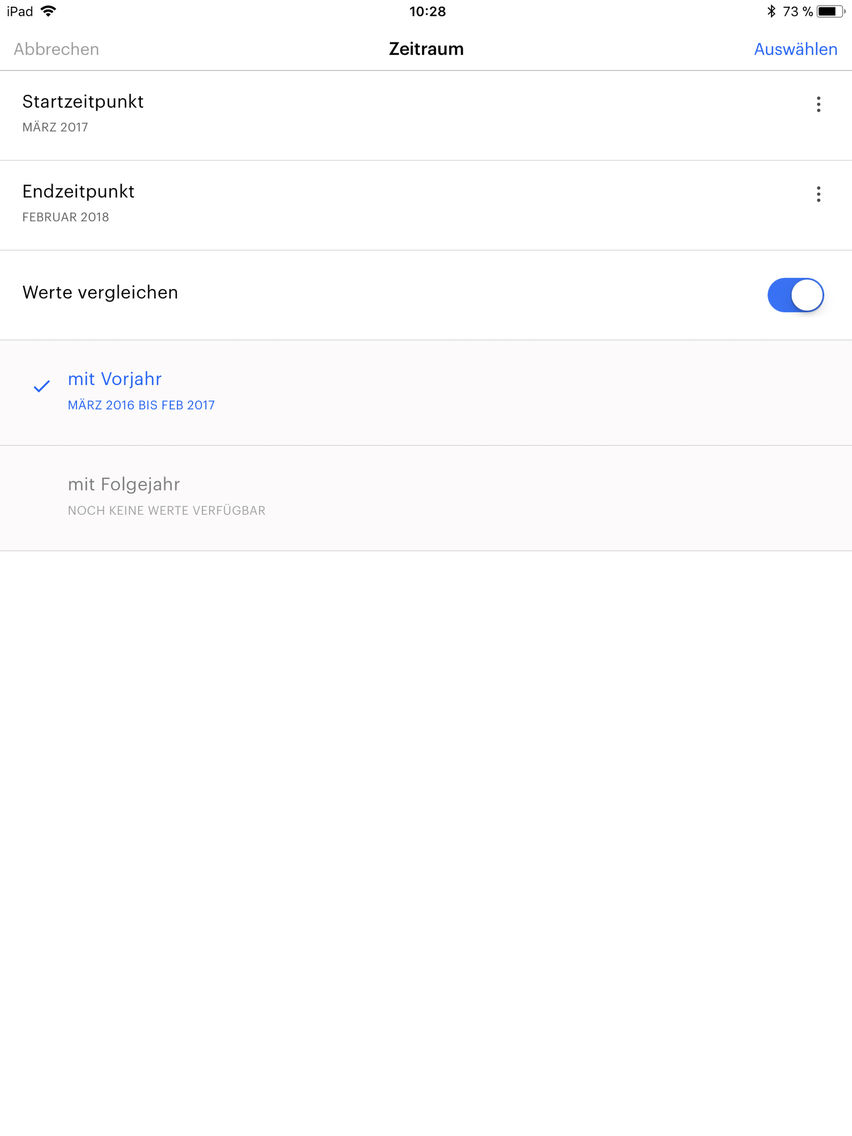Screen dimensions: 852x1136
Task: Tap the blue checkmark beside mit Vorjahr
Action: tap(42, 386)
